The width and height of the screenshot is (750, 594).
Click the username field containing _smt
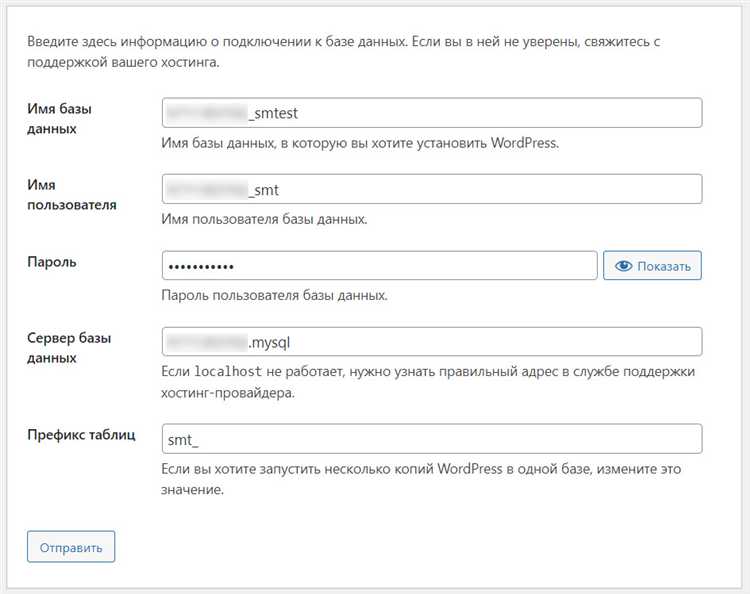pos(432,189)
